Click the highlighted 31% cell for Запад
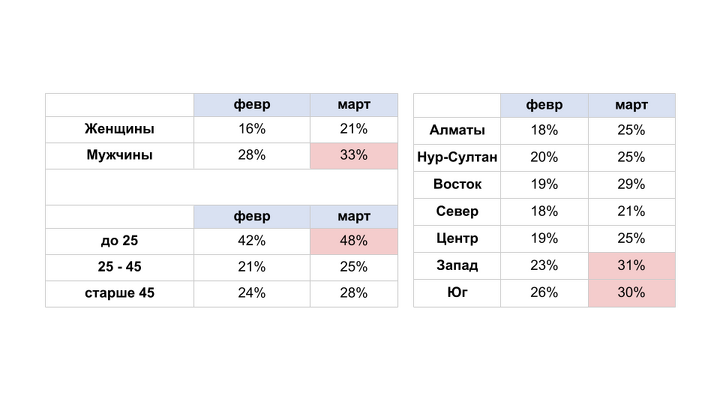The width and height of the screenshot is (720, 405). pos(631,266)
